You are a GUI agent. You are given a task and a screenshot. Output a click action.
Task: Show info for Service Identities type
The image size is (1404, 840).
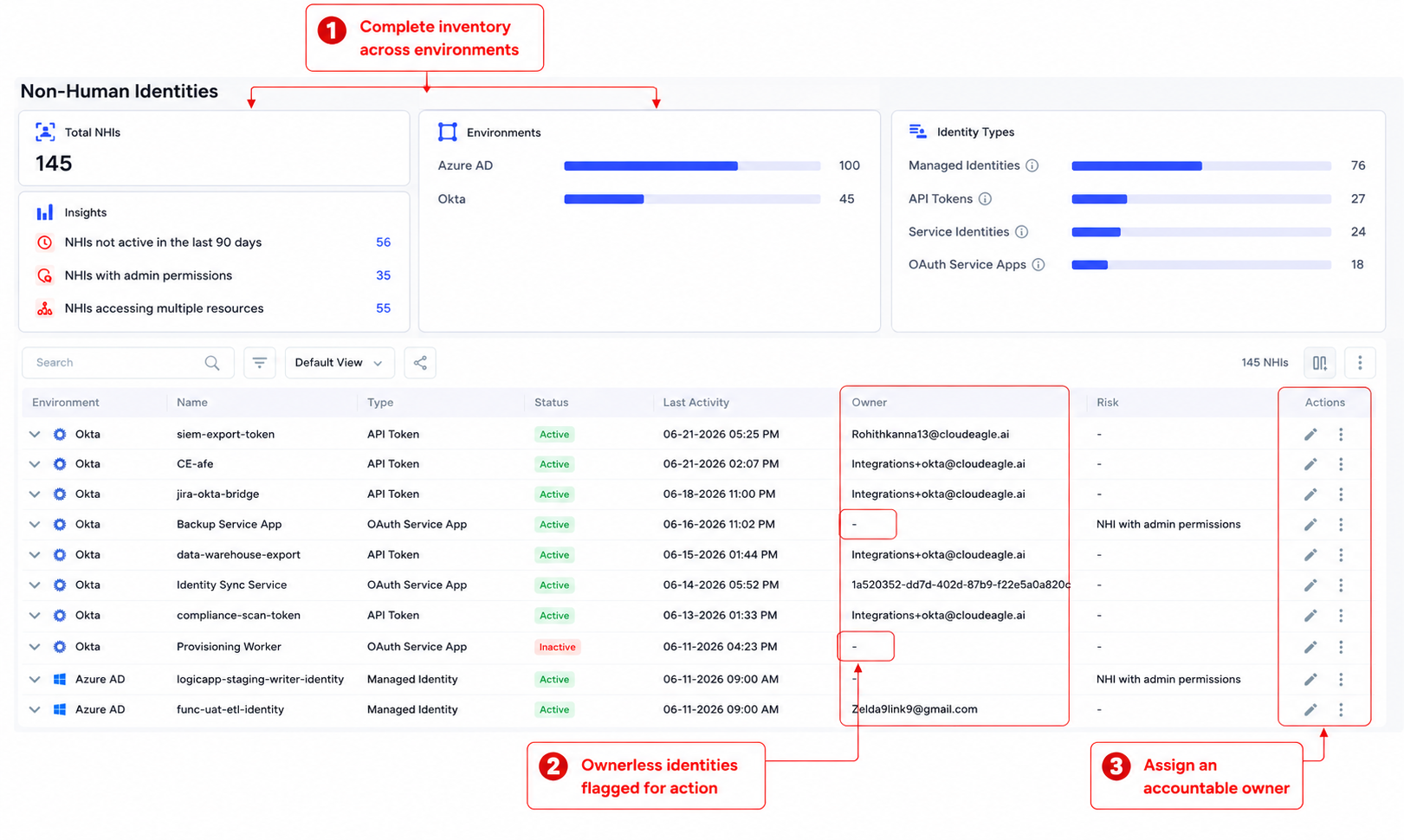[x=1022, y=232]
